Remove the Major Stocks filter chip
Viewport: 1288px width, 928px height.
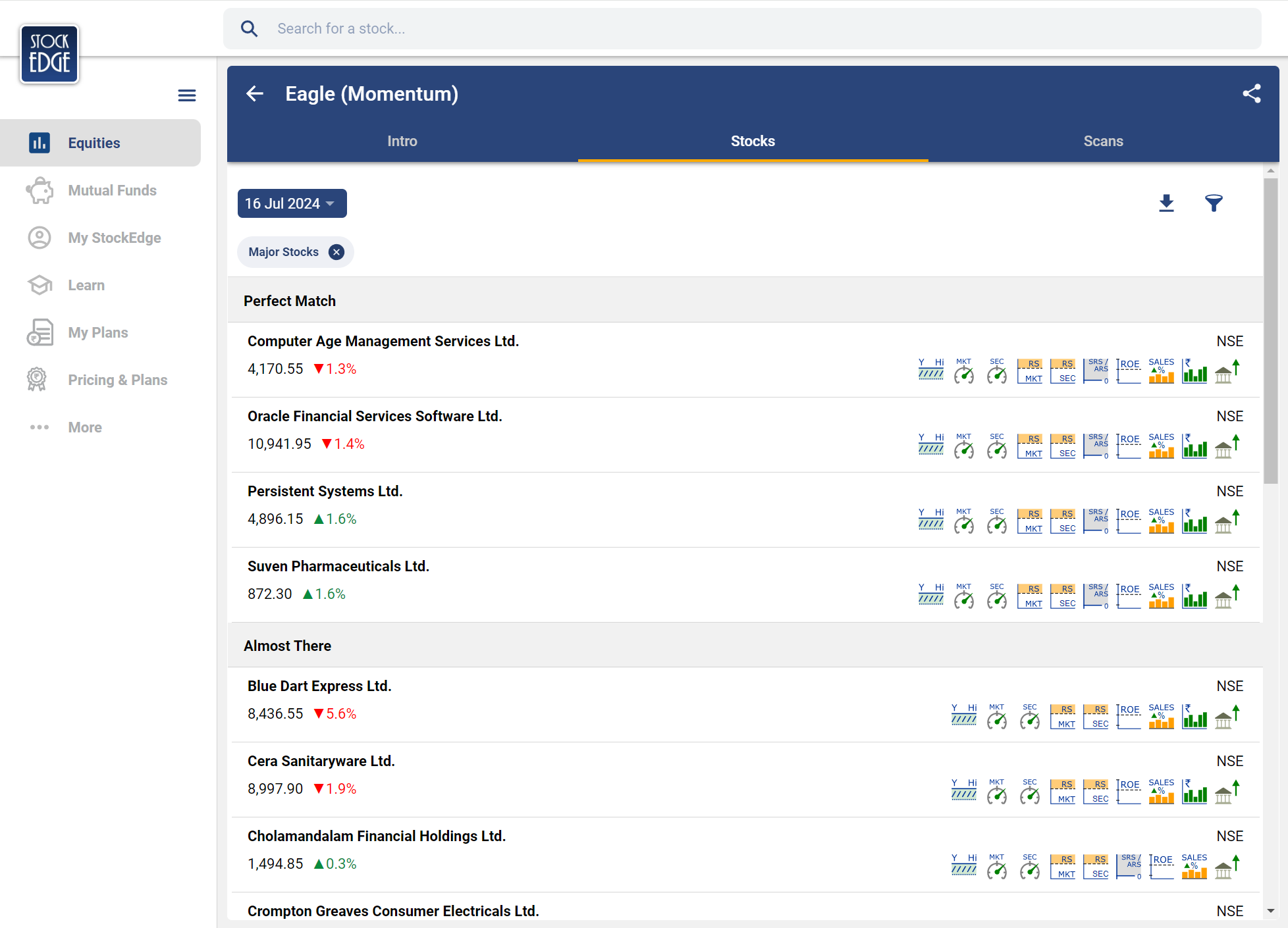[336, 252]
